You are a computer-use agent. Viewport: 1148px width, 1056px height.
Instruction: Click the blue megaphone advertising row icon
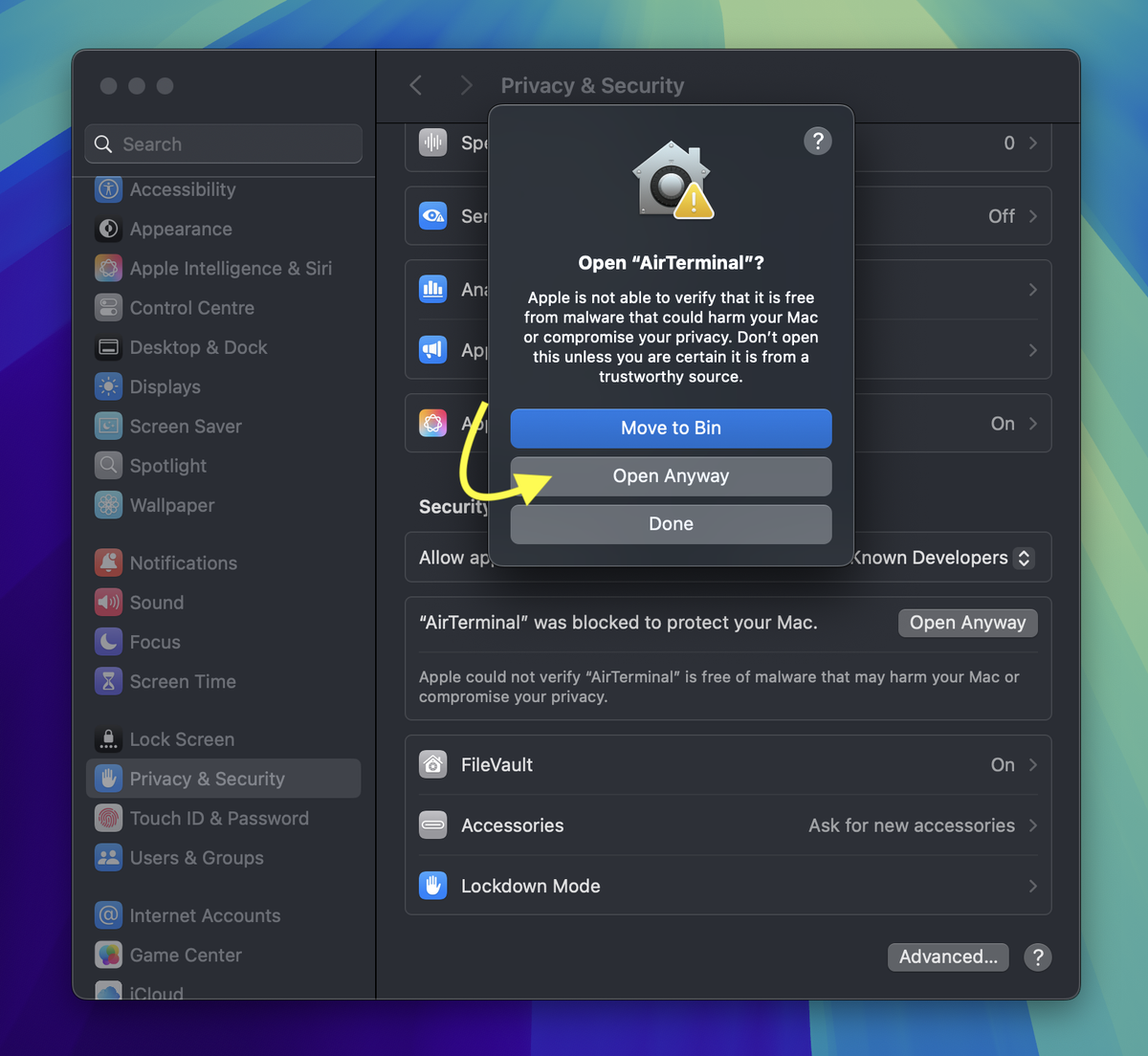pyautogui.click(x=433, y=350)
